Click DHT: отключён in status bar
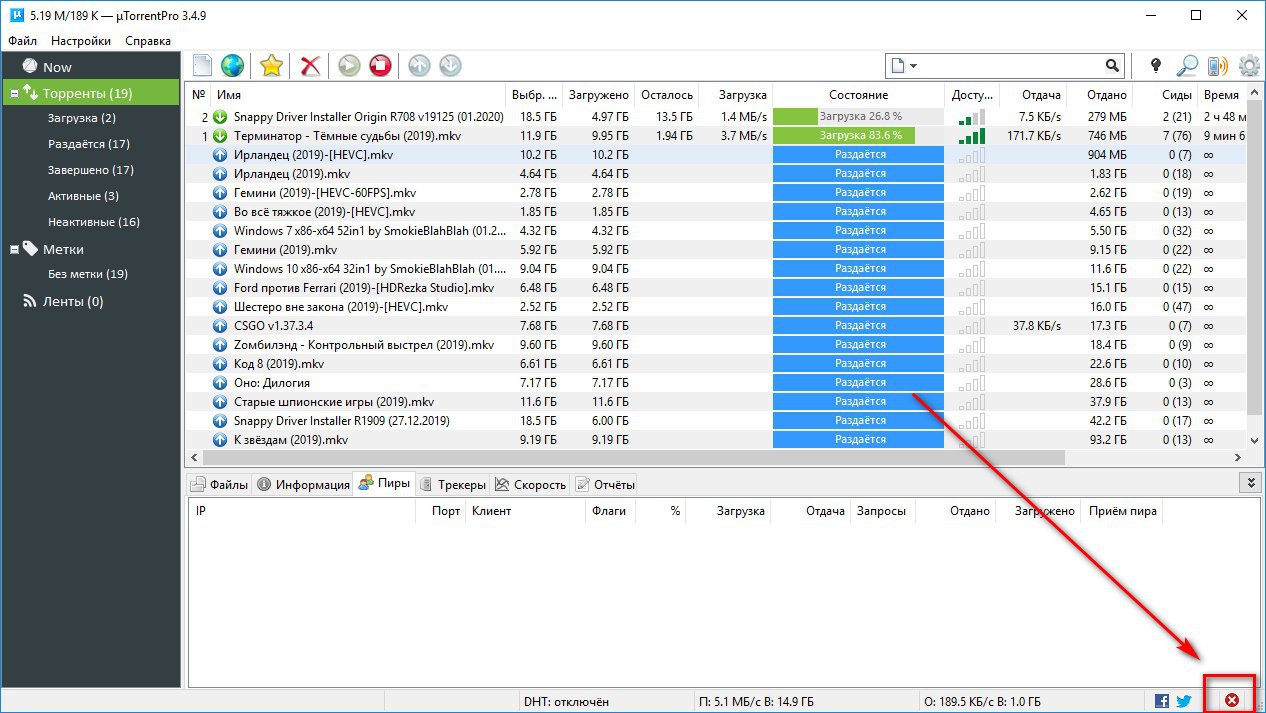1266x713 pixels. pyautogui.click(x=566, y=702)
